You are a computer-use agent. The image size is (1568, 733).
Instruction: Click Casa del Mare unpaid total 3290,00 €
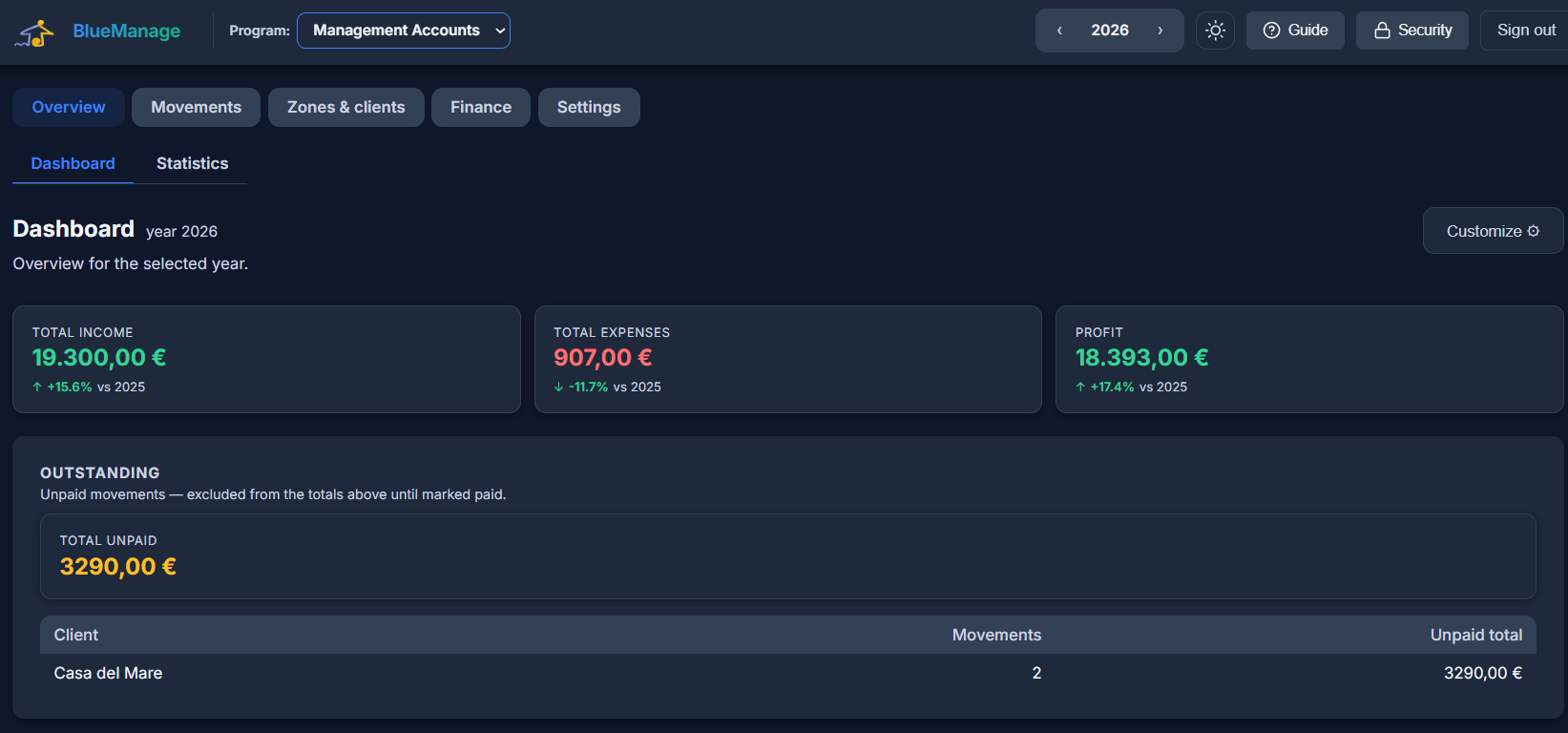[x=1483, y=673]
